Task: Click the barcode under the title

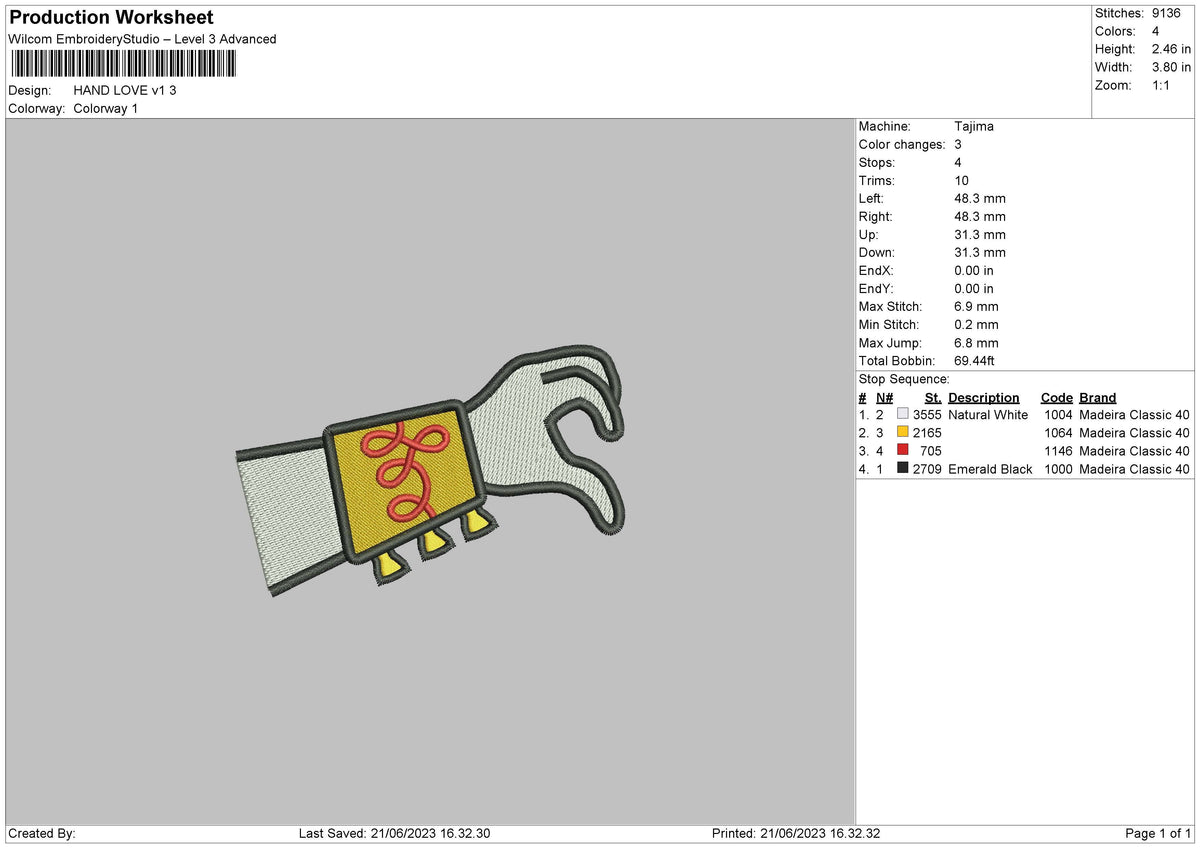Action: (x=123, y=64)
